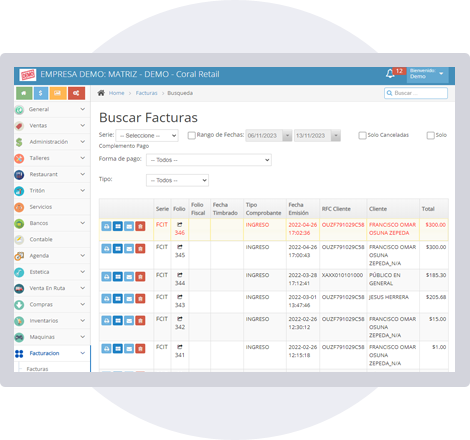Click the green home shortcut button
Screen dimensions: 470x440
click(24, 93)
